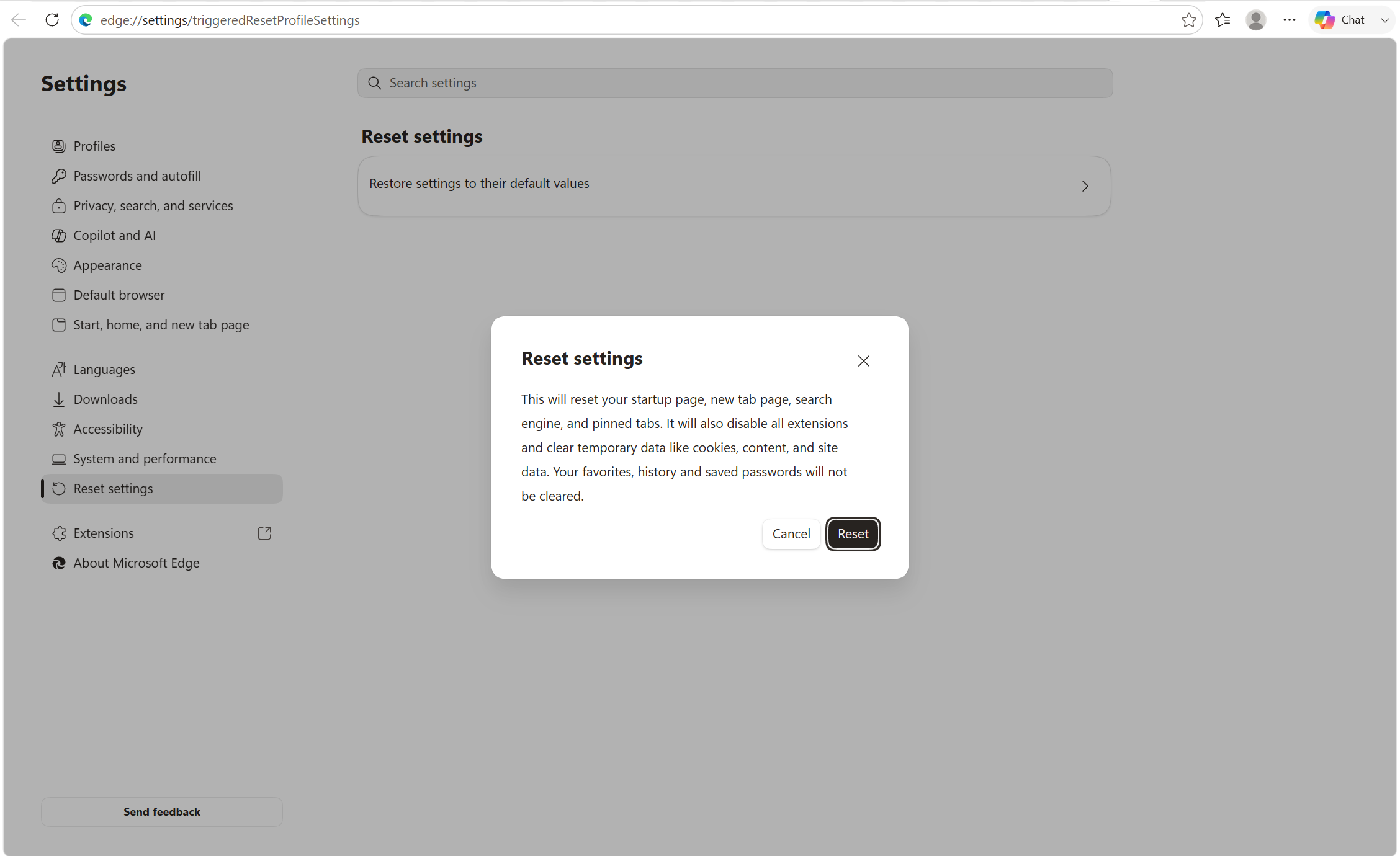Click the Appearance palette icon
The image size is (1400, 856).
coord(59,265)
